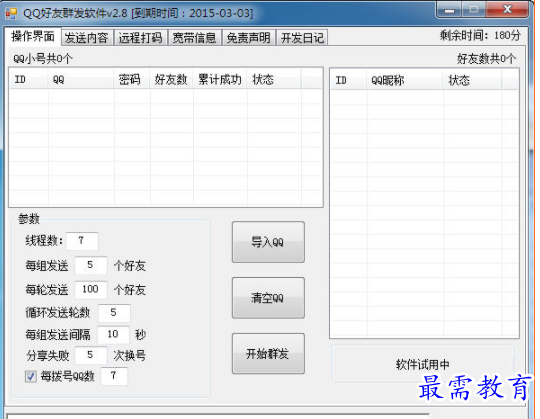
Task: Open the 发送内容 tab
Action: (87, 38)
